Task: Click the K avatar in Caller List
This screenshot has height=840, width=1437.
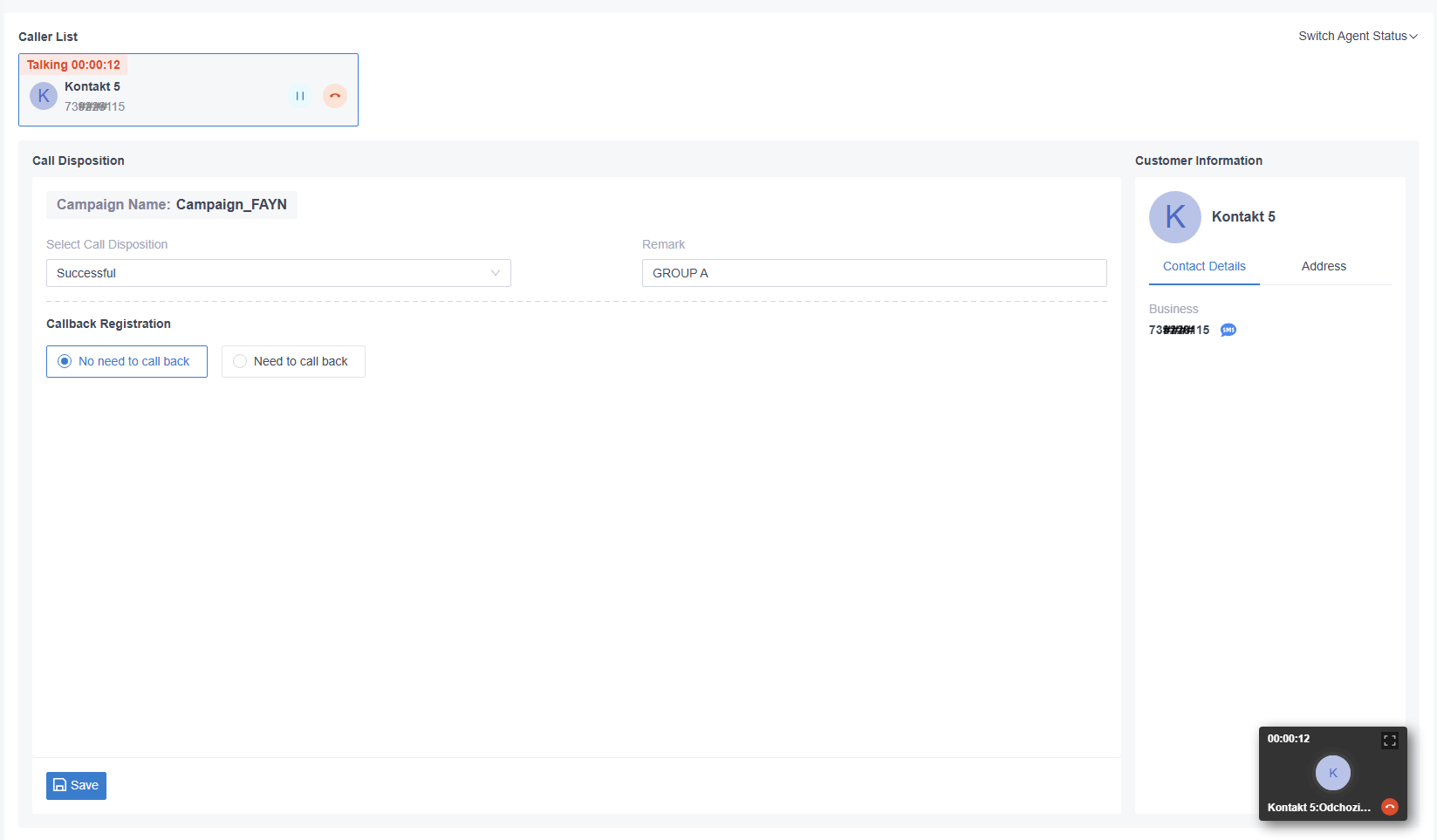Action: (x=44, y=96)
